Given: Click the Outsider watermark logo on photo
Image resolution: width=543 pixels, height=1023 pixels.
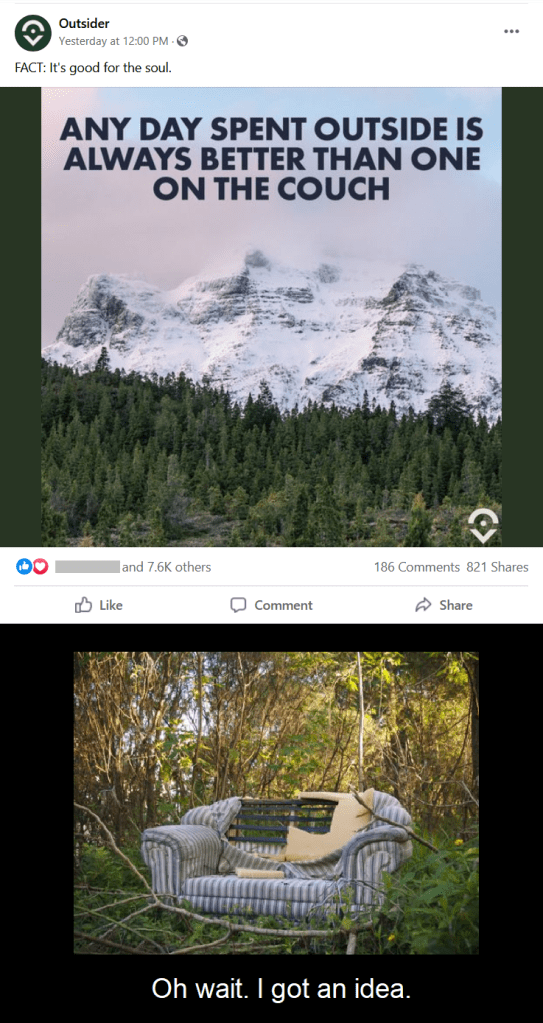Looking at the screenshot, I should [484, 526].
